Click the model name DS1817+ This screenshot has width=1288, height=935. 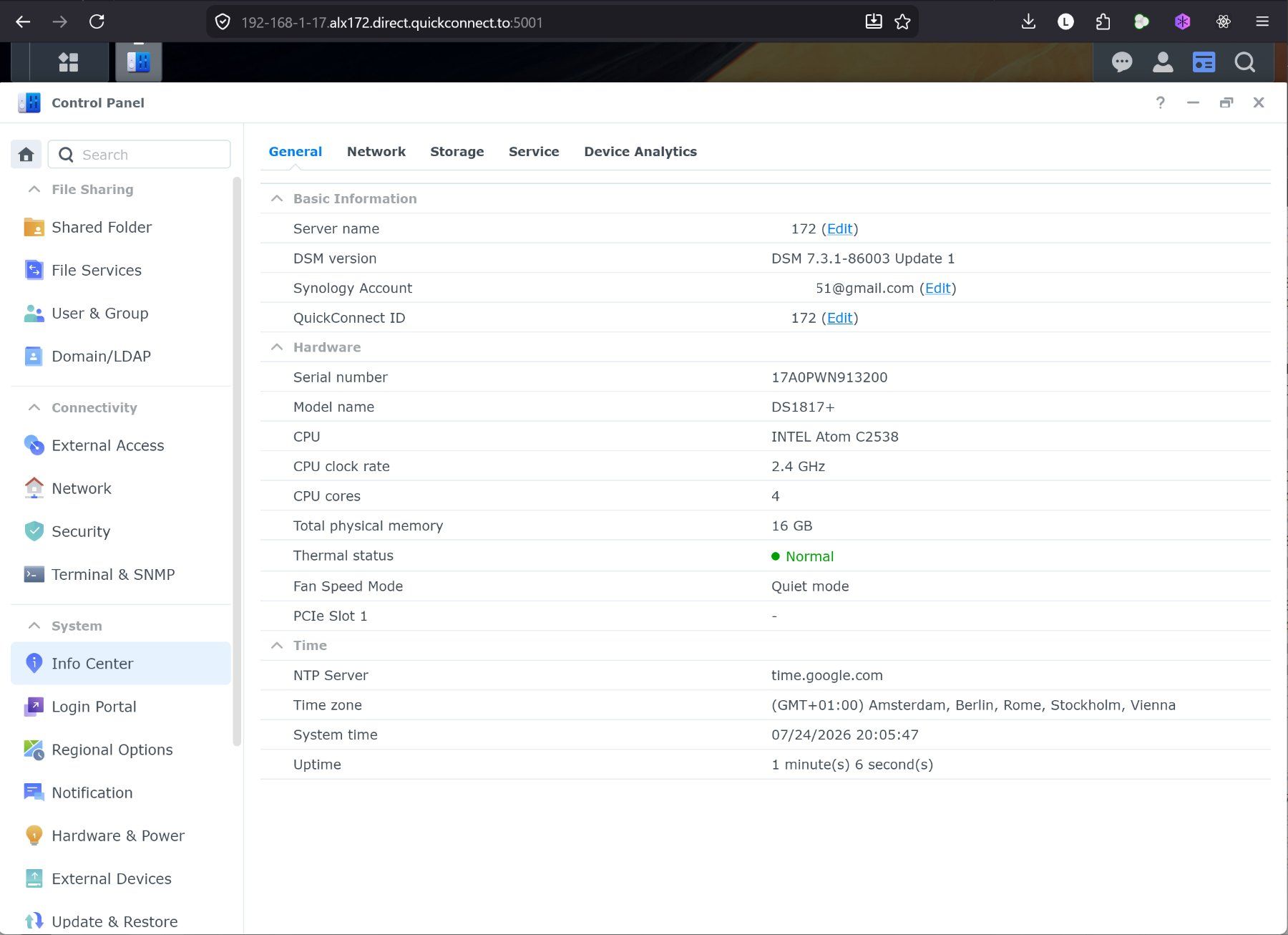coord(803,407)
